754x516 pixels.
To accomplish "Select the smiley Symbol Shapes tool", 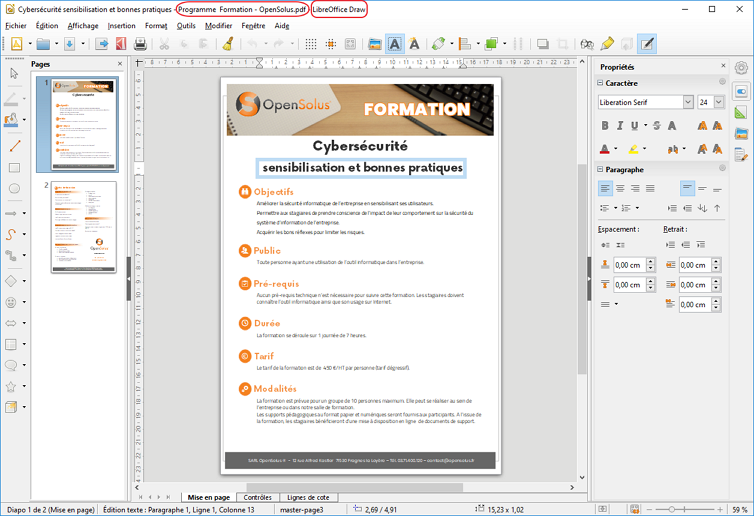I will pos(11,302).
